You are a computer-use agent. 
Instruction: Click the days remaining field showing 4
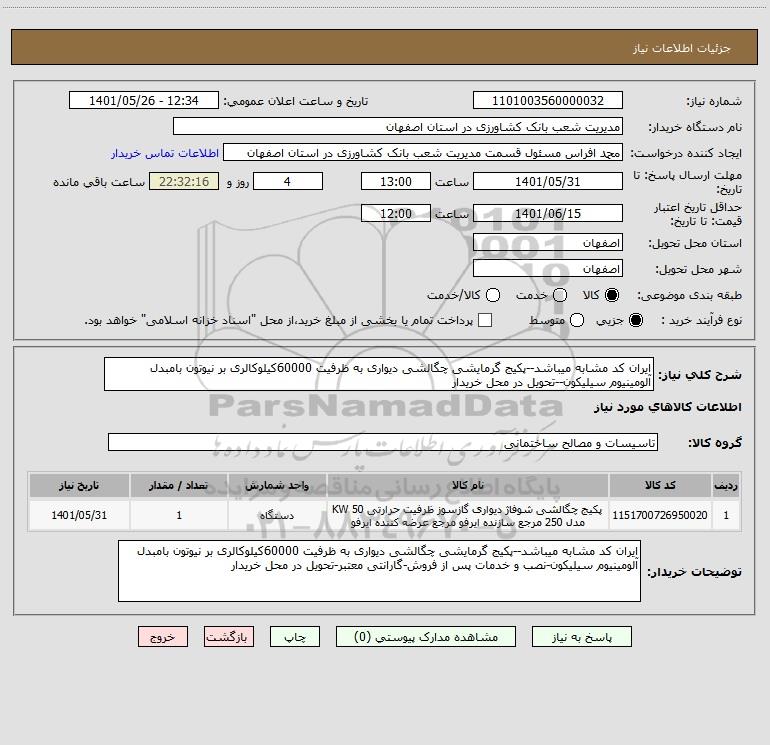pos(288,181)
